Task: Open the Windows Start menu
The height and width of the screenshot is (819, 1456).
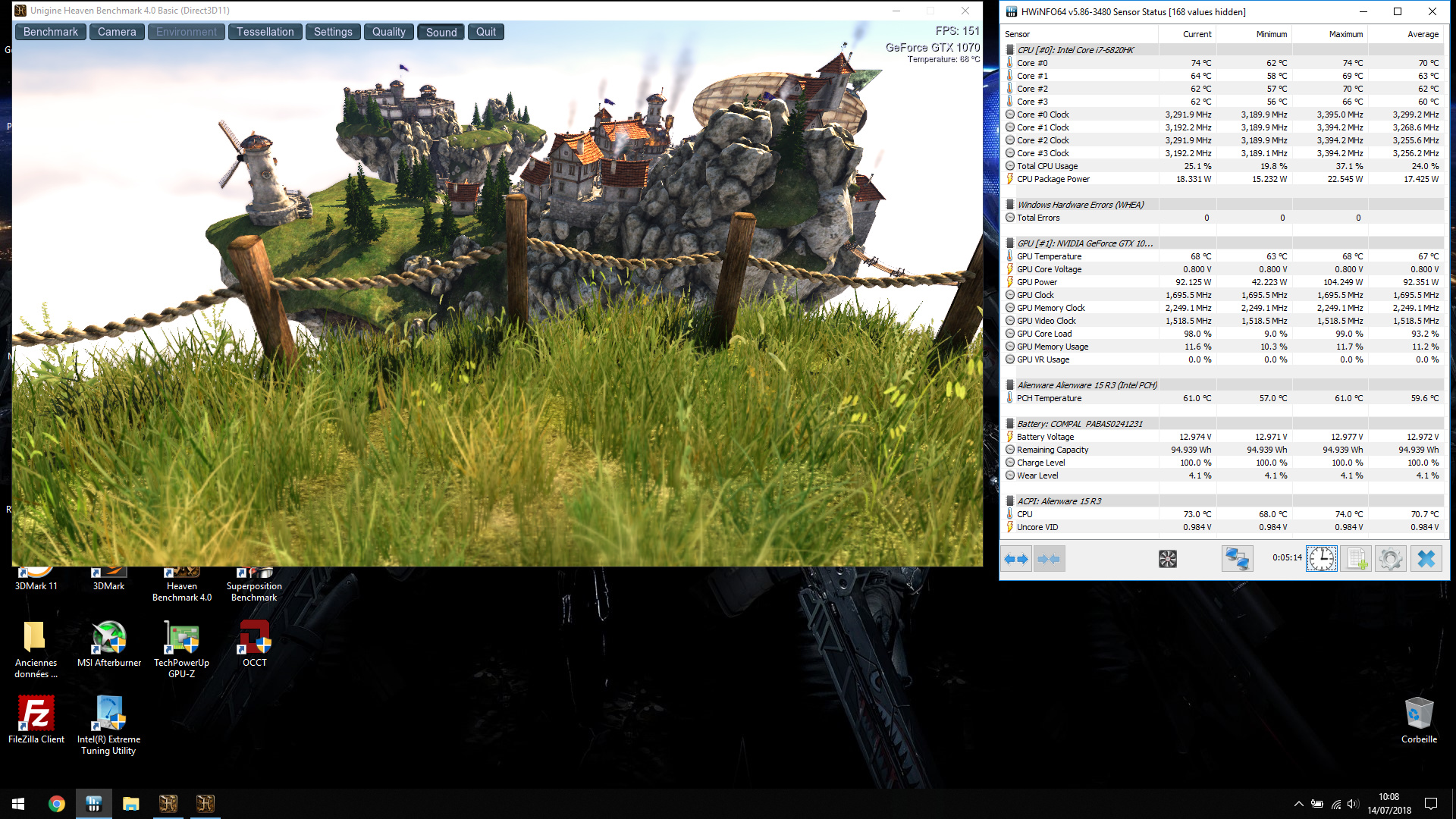Action: coord(18,804)
